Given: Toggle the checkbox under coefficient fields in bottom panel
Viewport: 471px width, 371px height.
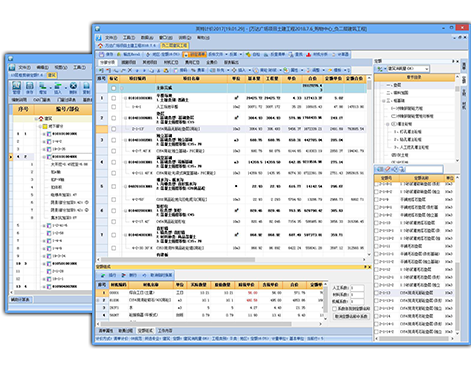Looking at the screenshot, I should pyautogui.click(x=334, y=309).
